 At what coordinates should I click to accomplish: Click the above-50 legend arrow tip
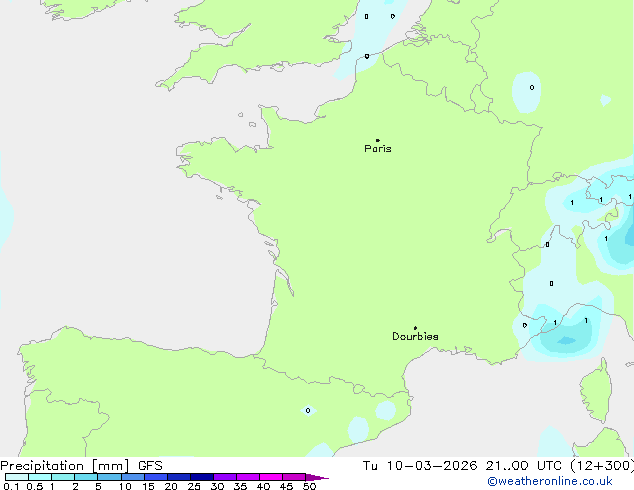(317, 477)
